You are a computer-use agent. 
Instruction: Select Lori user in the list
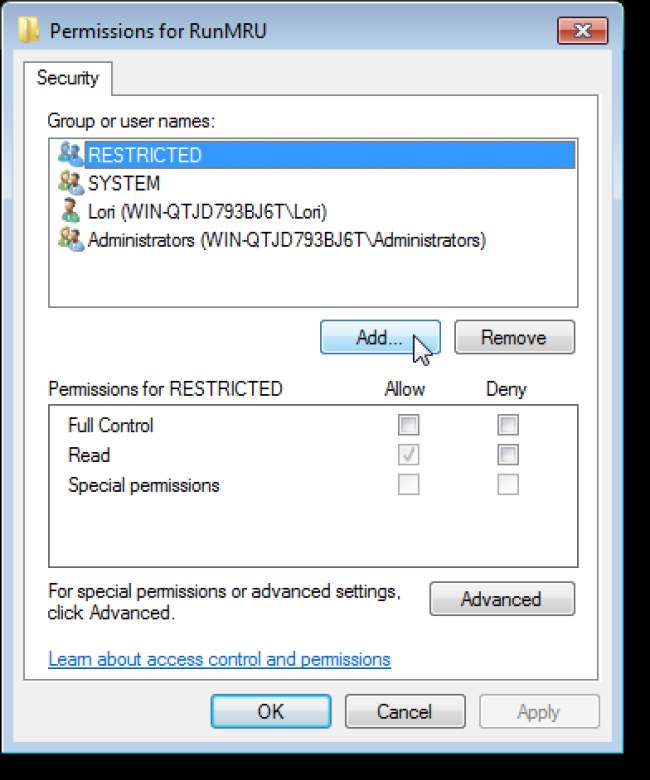(x=207, y=212)
